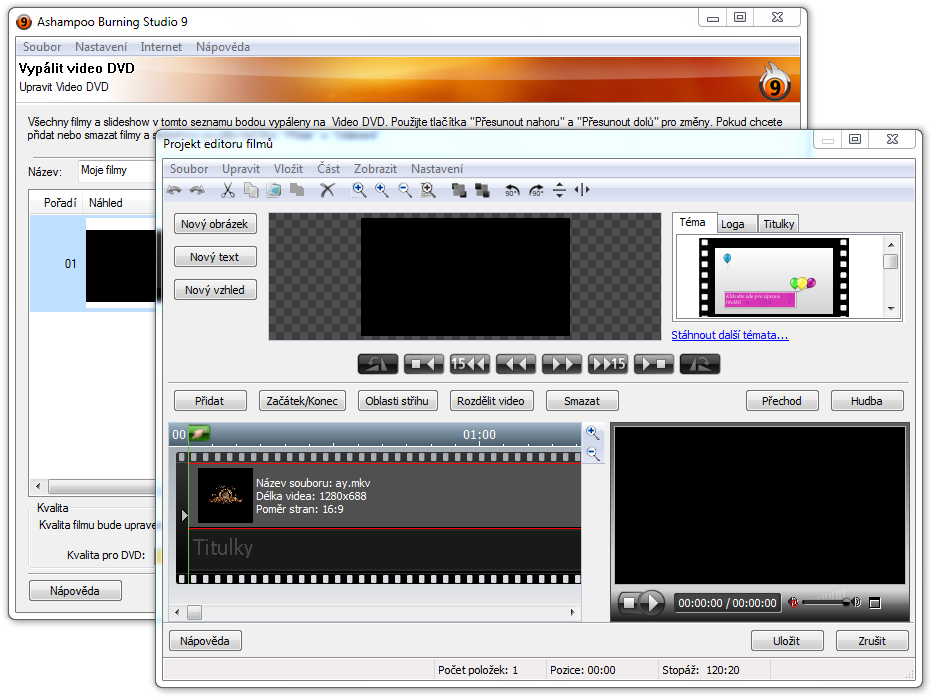Click the Nový obrázek button
The image size is (933, 697).
[x=215, y=224]
